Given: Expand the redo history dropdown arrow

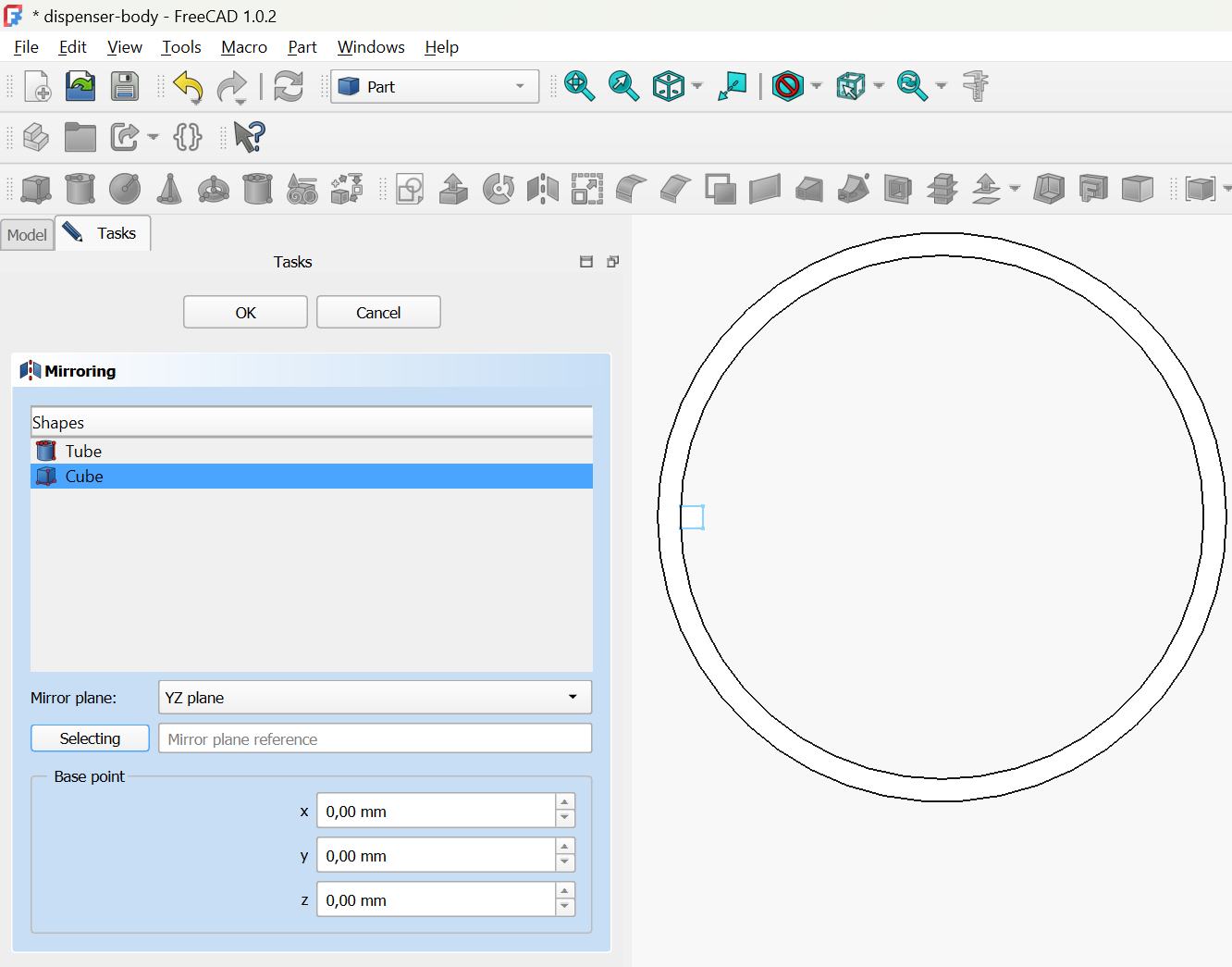Looking at the screenshot, I should tap(240, 101).
